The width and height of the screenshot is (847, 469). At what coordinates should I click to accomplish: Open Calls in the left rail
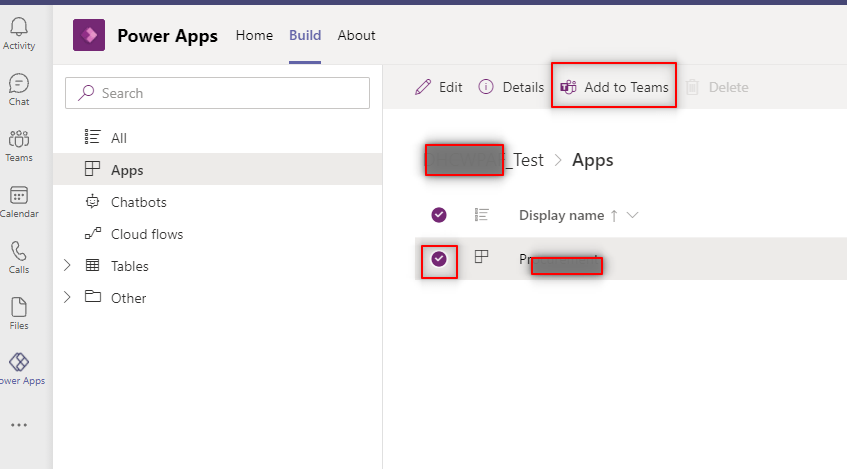click(x=18, y=257)
